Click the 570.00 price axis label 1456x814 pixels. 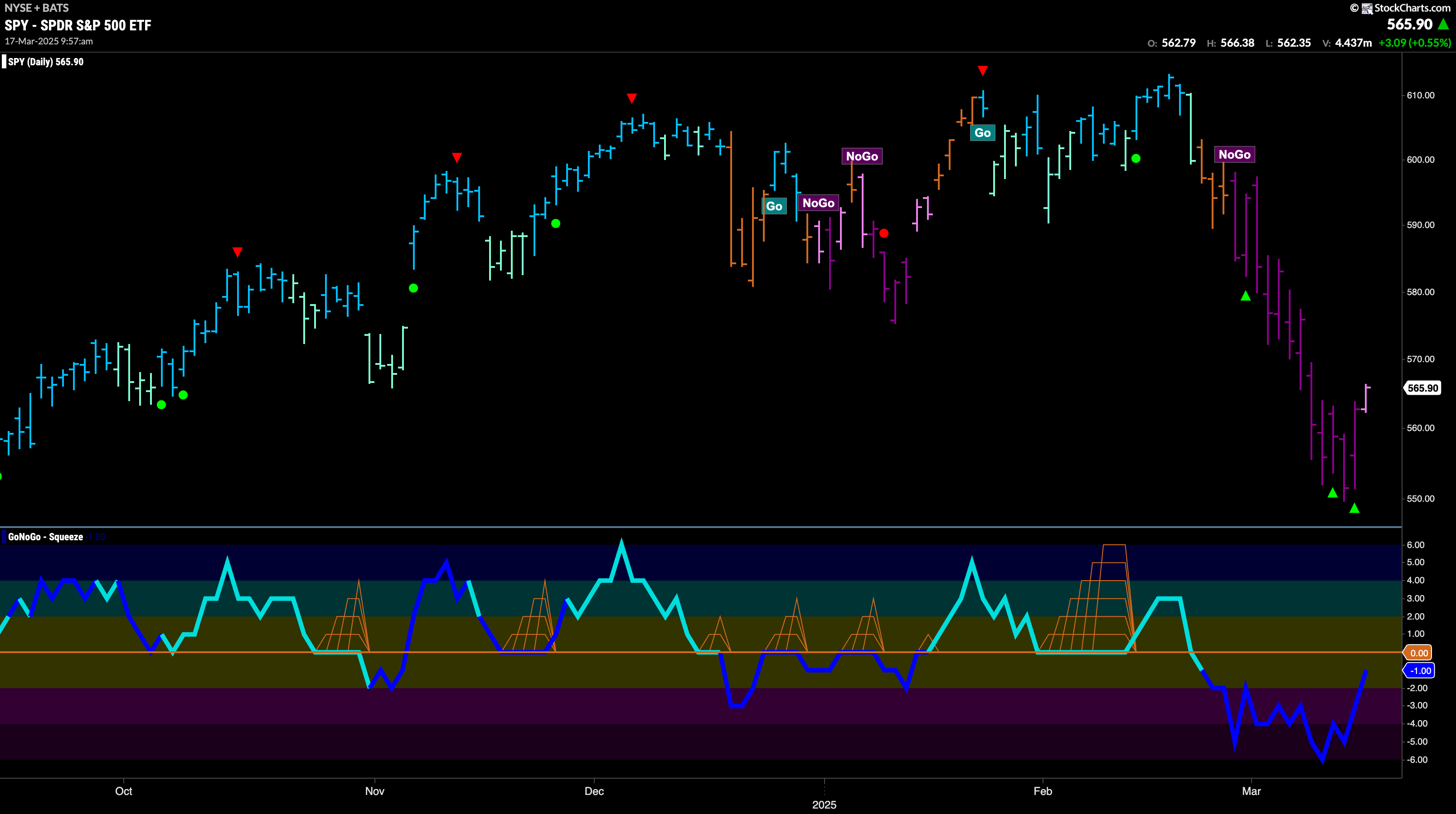[x=1420, y=359]
